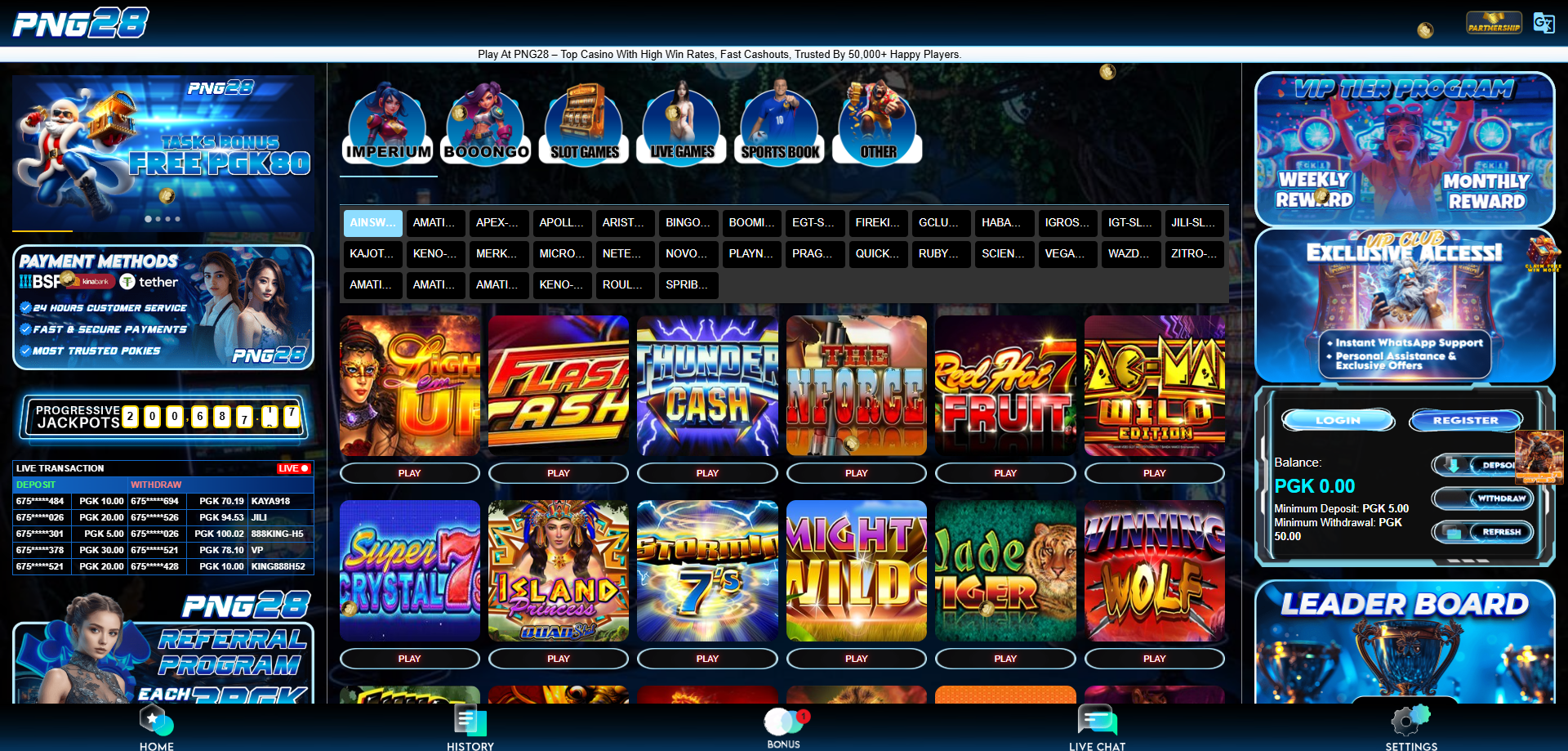This screenshot has height=751, width=1568.
Task: Open the ROUL... provider tab
Action: click(x=624, y=284)
